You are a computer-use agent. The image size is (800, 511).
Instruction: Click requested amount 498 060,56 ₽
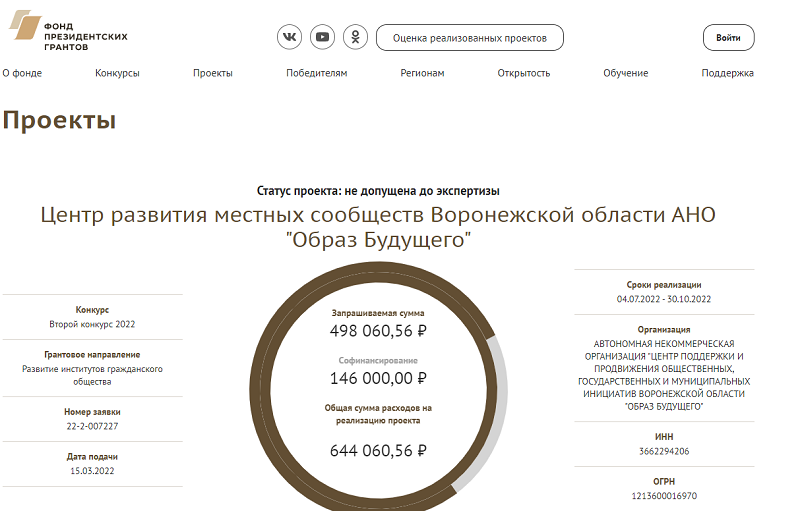378,331
